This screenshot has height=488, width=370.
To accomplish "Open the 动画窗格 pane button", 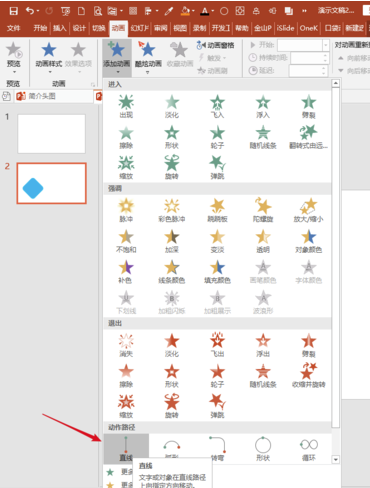I will click(215, 45).
